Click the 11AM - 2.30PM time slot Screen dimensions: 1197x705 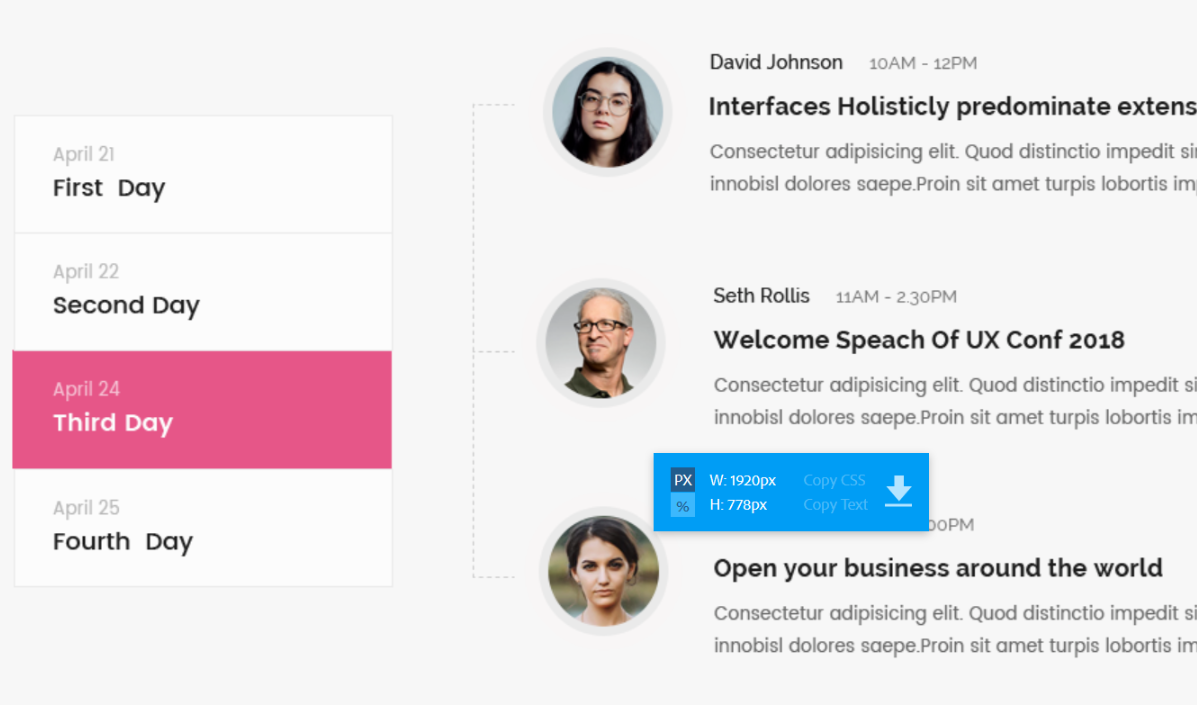tap(896, 296)
